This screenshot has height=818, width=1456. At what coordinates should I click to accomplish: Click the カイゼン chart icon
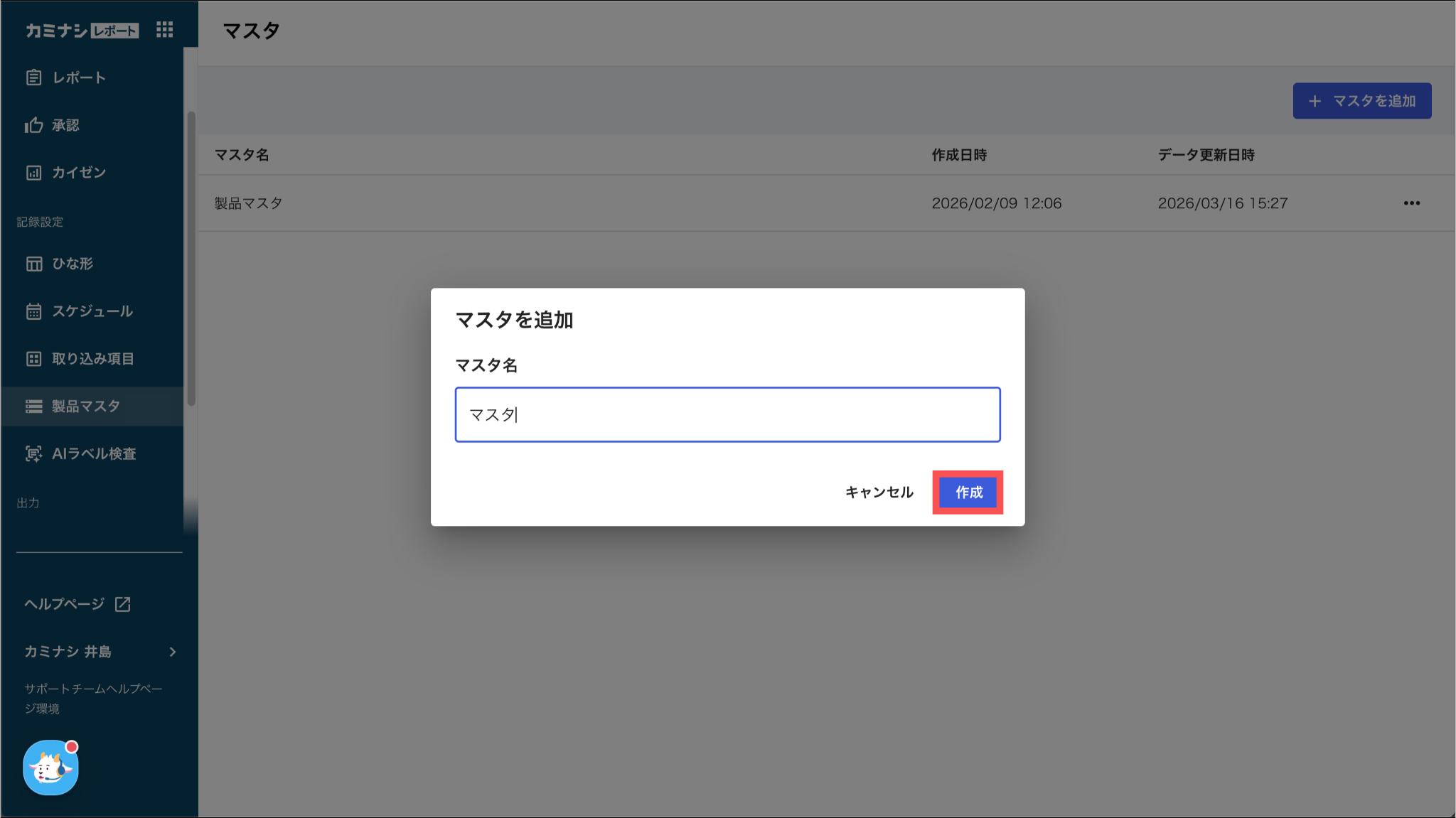pyautogui.click(x=33, y=173)
